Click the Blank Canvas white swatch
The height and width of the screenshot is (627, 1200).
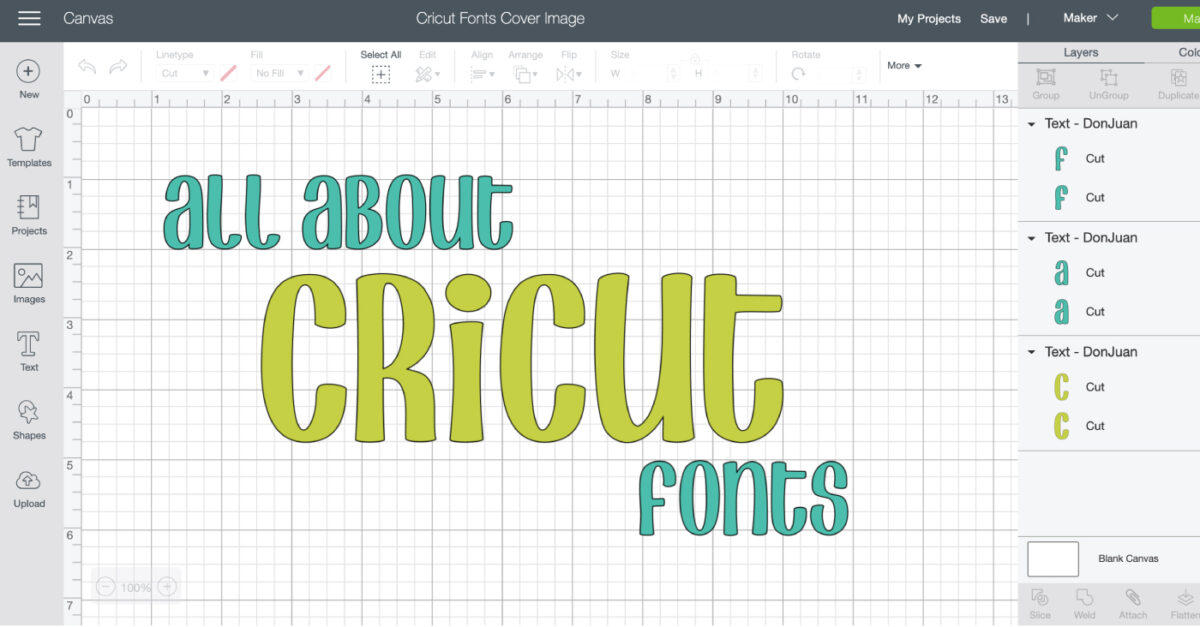1053,559
